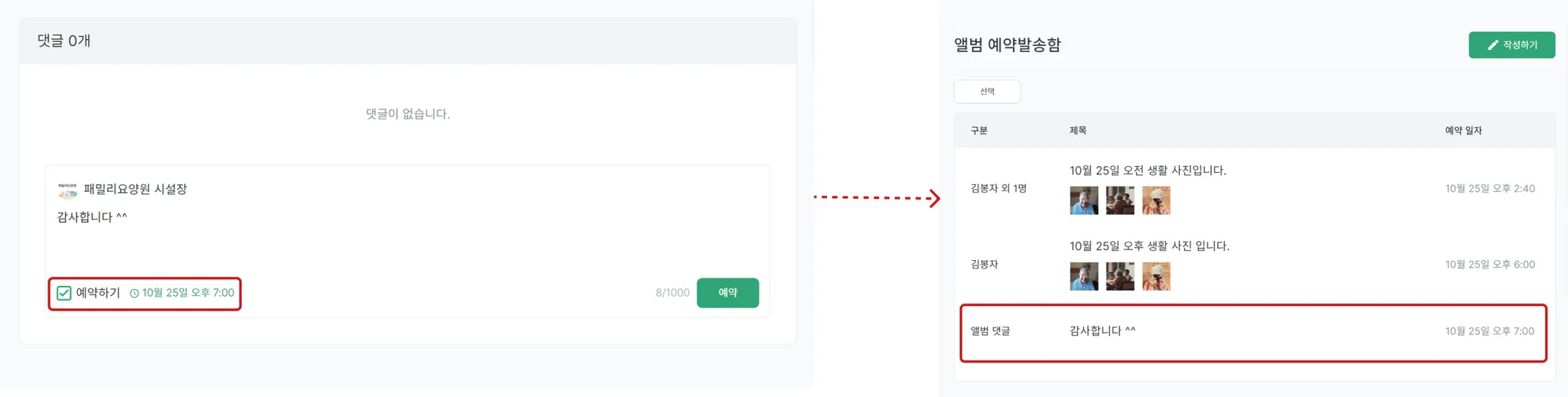Click the pencil icon in 작성하기
The width and height of the screenshot is (1568, 397).
1492,45
